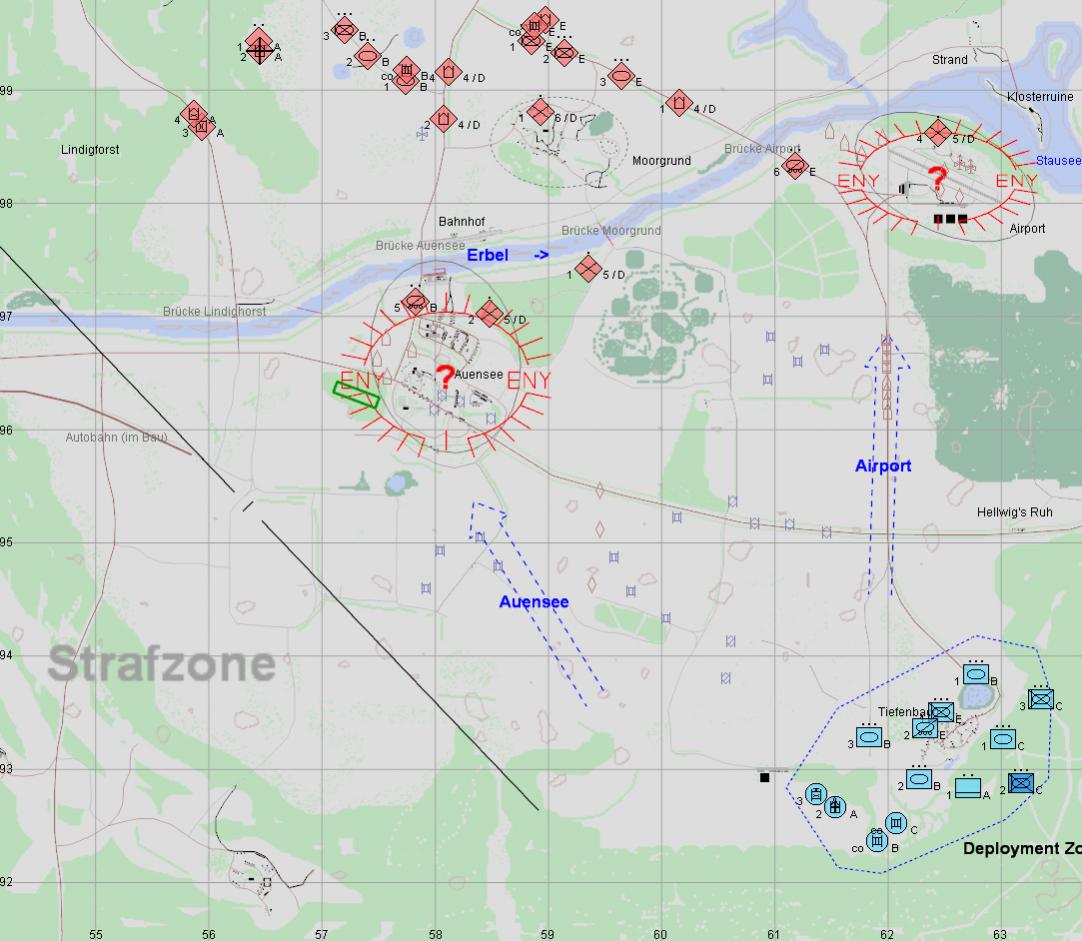
Task: Click blue infantry unit 3 C
Action: pos(1040,699)
